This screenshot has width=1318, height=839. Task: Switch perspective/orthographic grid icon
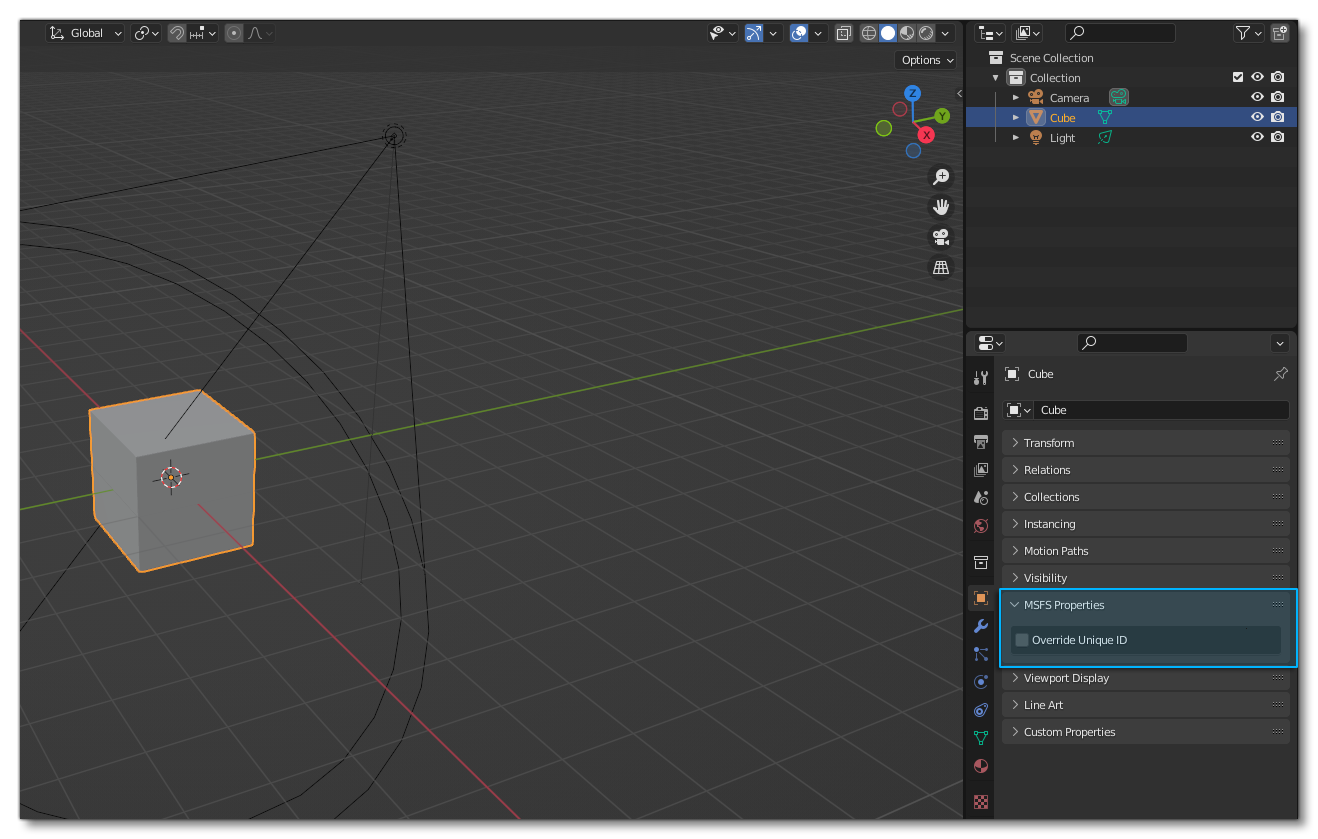point(941,267)
